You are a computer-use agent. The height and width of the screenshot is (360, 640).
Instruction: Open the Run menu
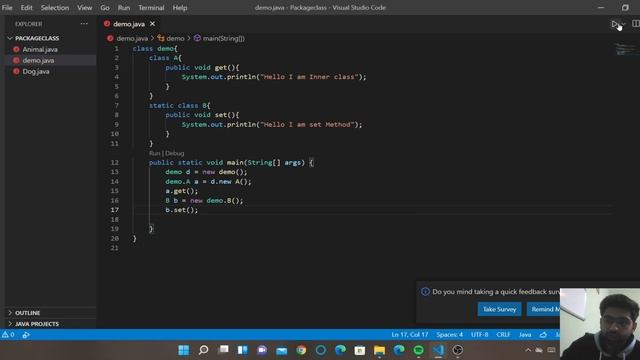(x=124, y=7)
